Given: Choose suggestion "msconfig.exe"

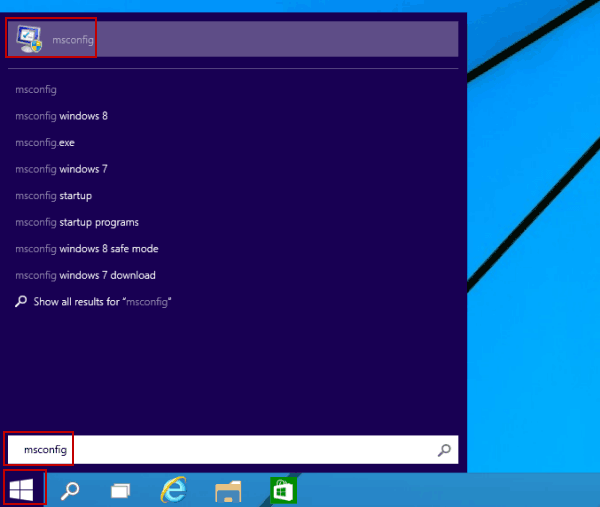Looking at the screenshot, I should click(x=45, y=143).
